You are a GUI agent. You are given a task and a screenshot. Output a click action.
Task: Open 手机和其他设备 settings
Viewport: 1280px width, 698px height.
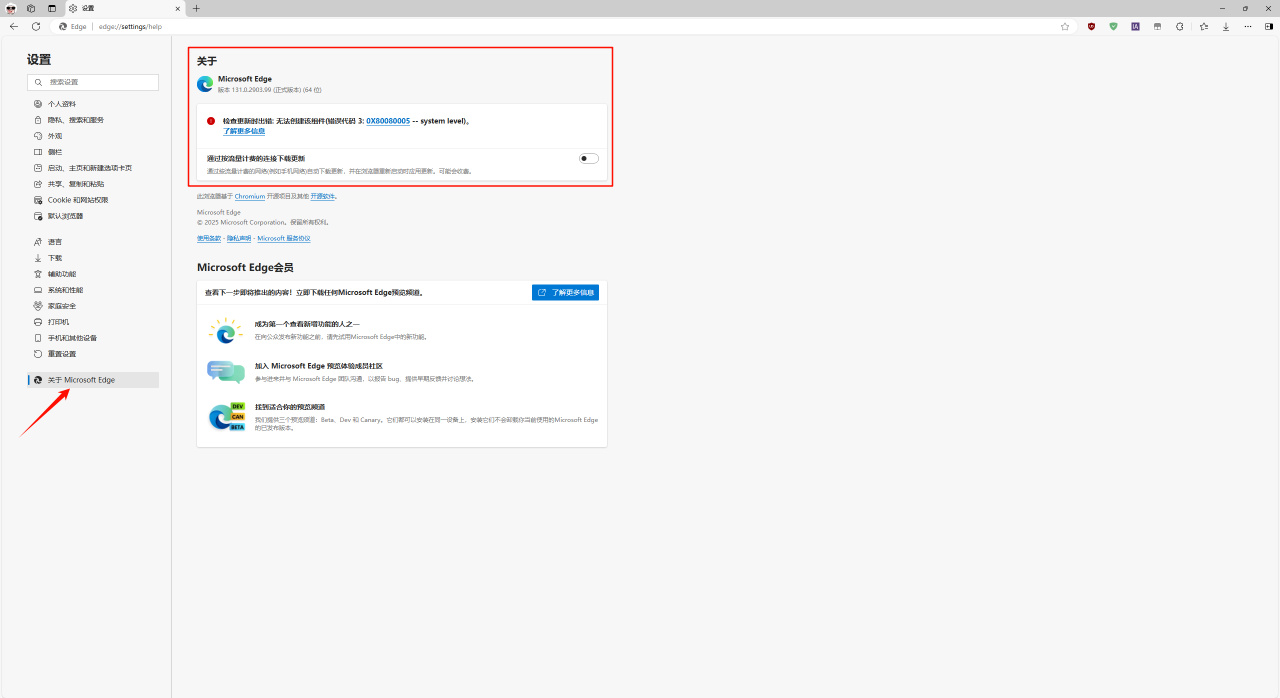click(93, 338)
